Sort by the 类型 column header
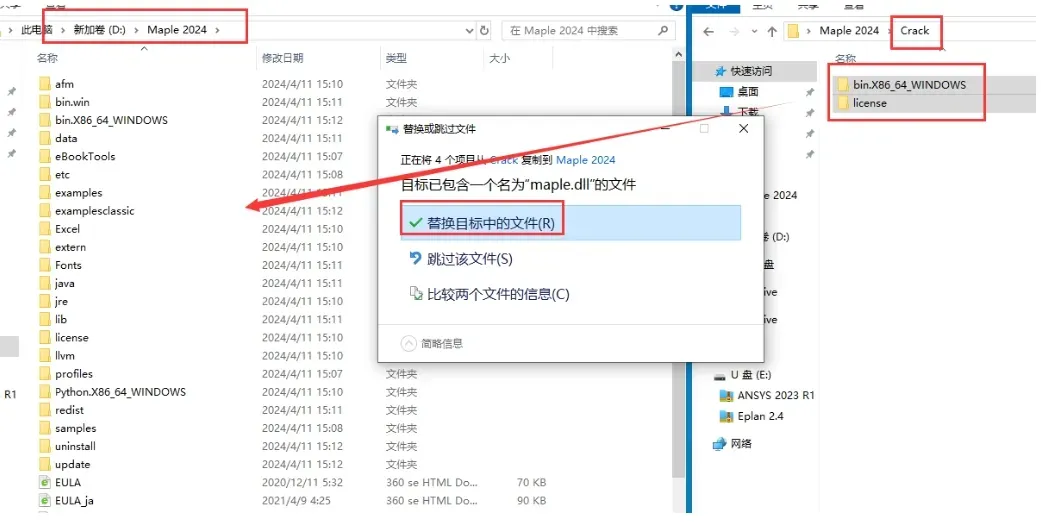Image resolution: width=1041 pixels, height=529 pixels. tap(396, 58)
